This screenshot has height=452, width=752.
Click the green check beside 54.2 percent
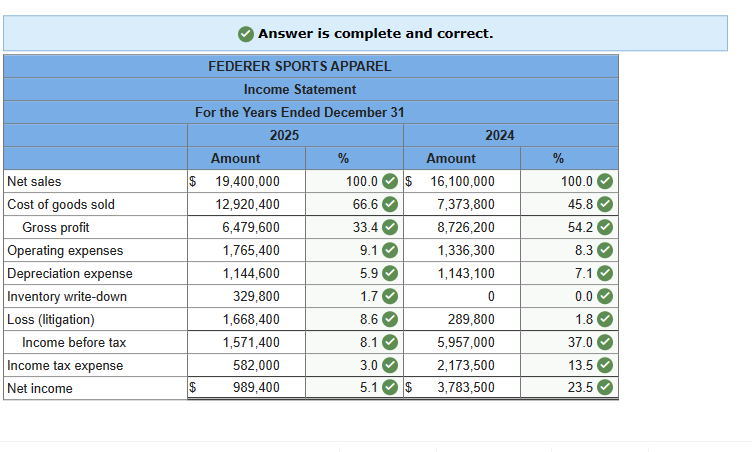pos(605,227)
